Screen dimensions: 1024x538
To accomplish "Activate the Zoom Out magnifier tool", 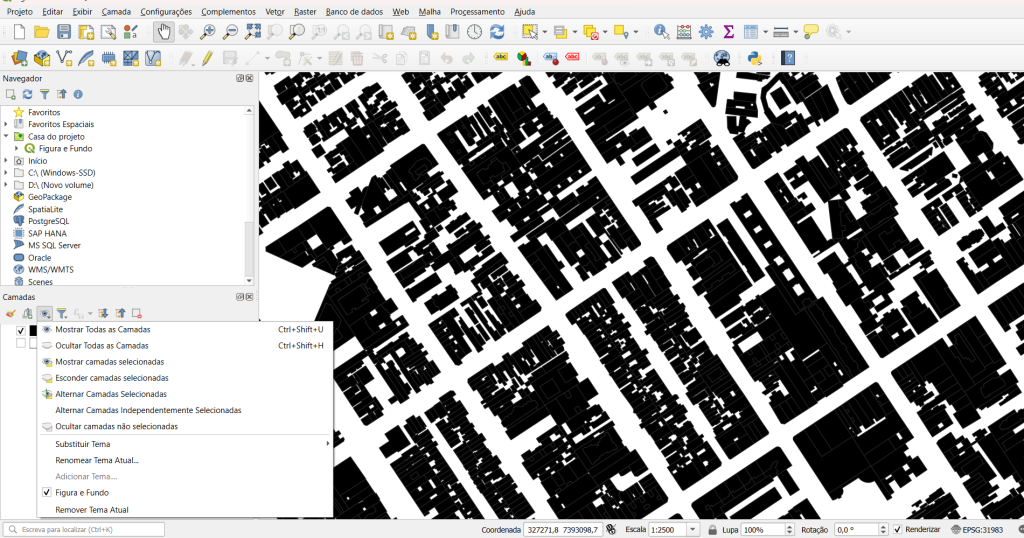I will point(230,31).
